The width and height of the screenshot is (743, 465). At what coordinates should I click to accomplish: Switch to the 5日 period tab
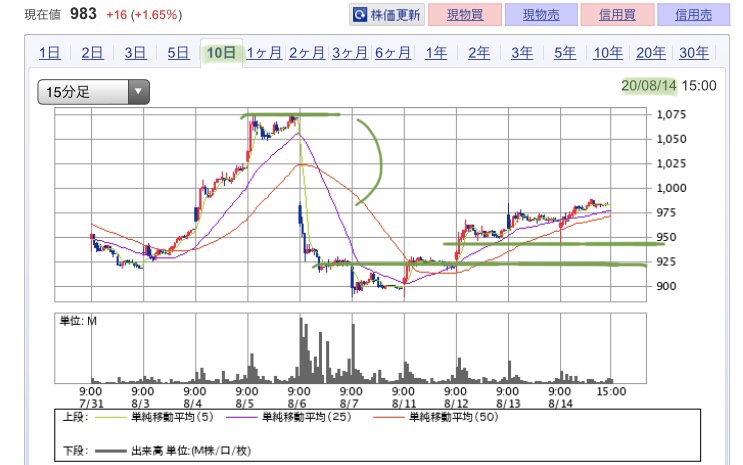coord(178,53)
